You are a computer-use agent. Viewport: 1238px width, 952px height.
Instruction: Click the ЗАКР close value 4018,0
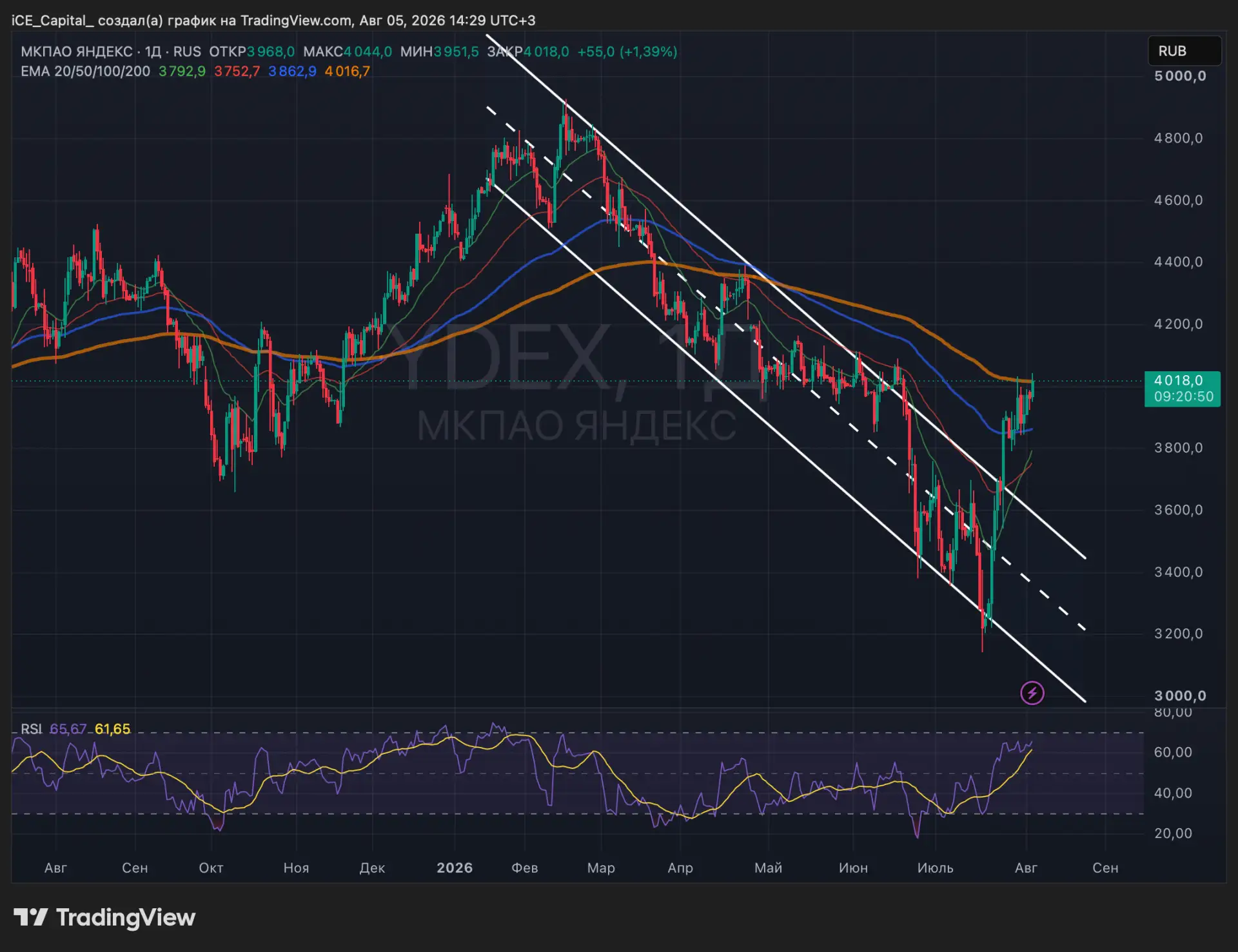pos(546,52)
